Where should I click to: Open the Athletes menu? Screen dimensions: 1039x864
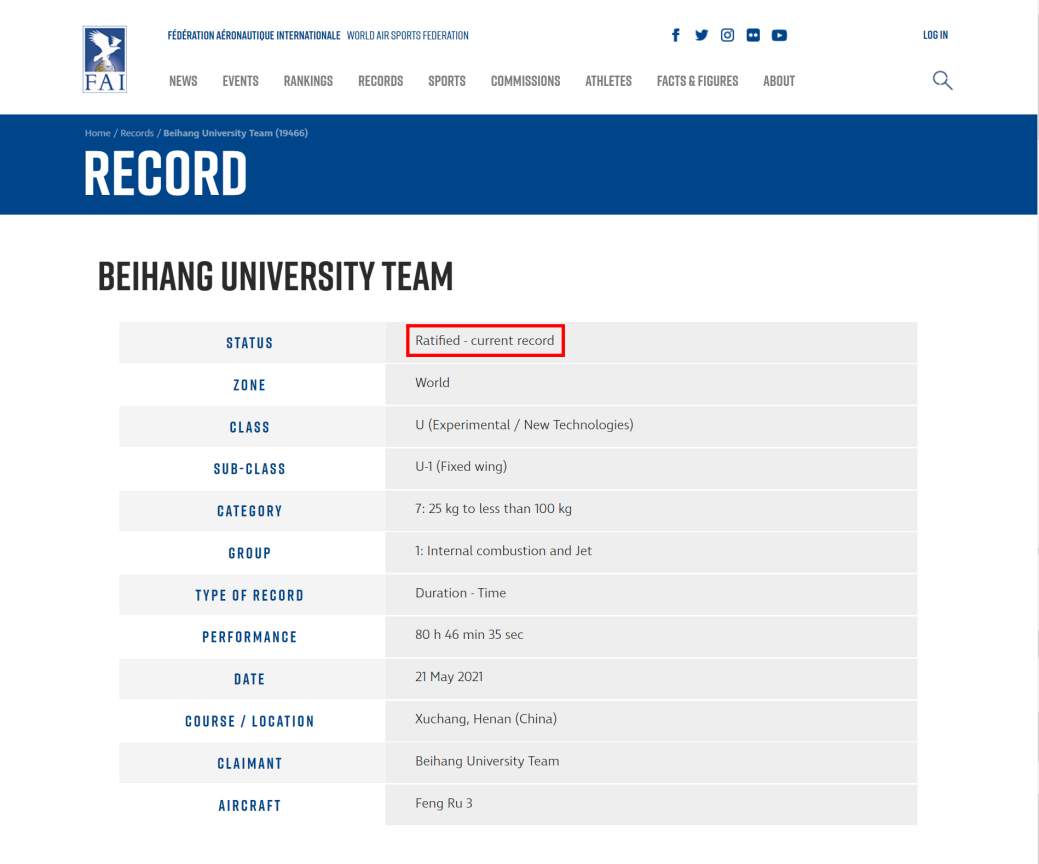pyautogui.click(x=608, y=81)
